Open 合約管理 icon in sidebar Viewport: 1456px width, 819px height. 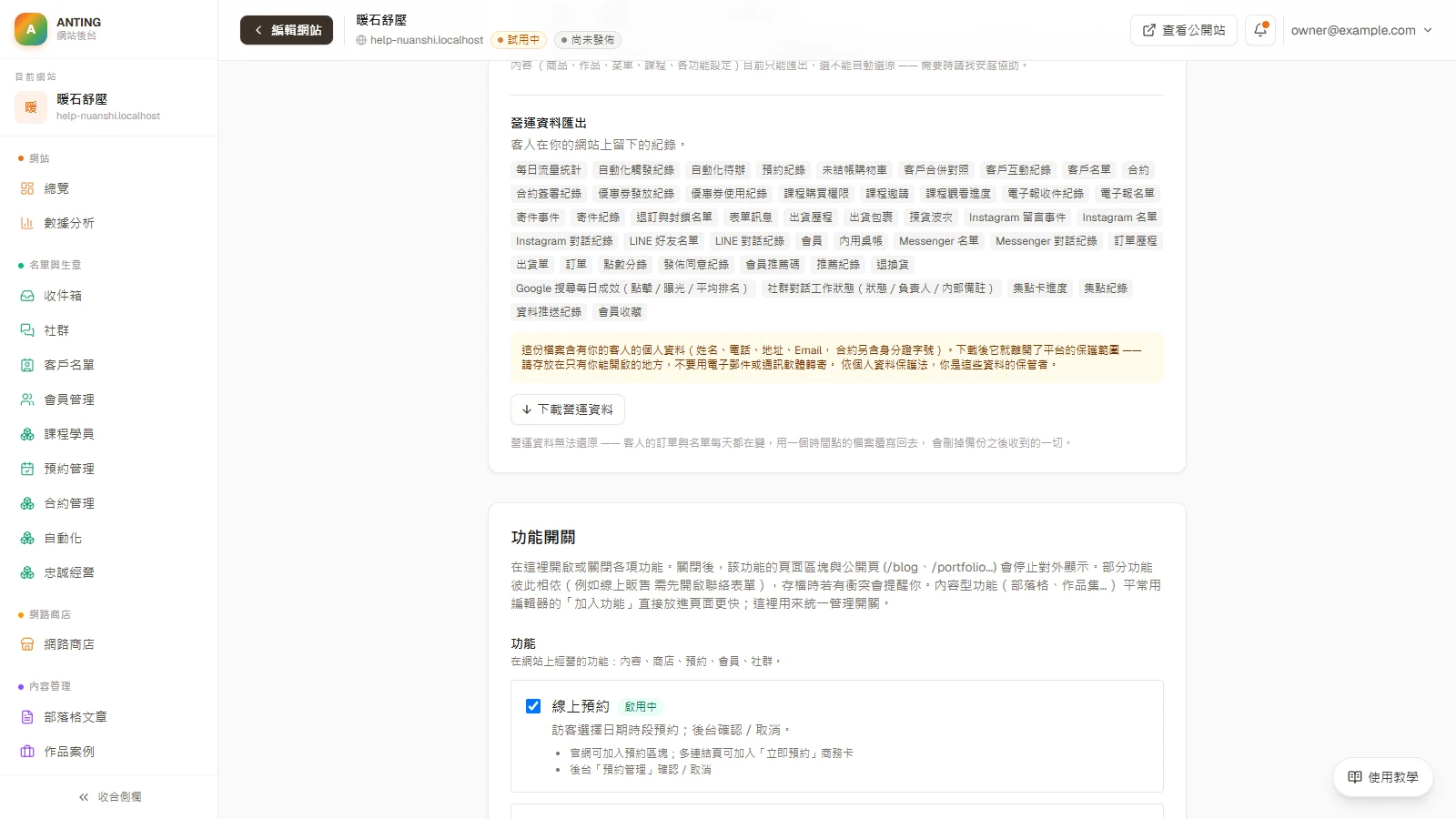[27, 503]
